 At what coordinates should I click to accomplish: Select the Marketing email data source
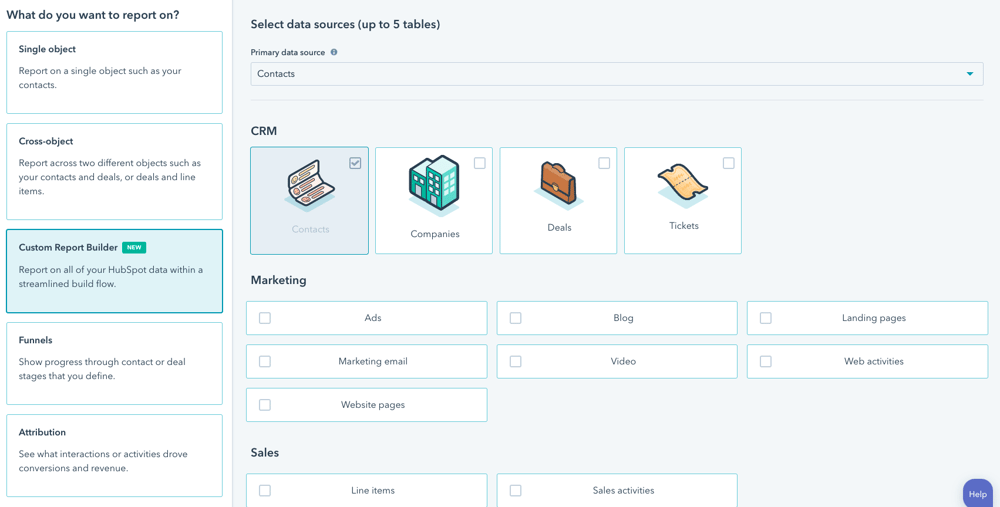(x=367, y=362)
